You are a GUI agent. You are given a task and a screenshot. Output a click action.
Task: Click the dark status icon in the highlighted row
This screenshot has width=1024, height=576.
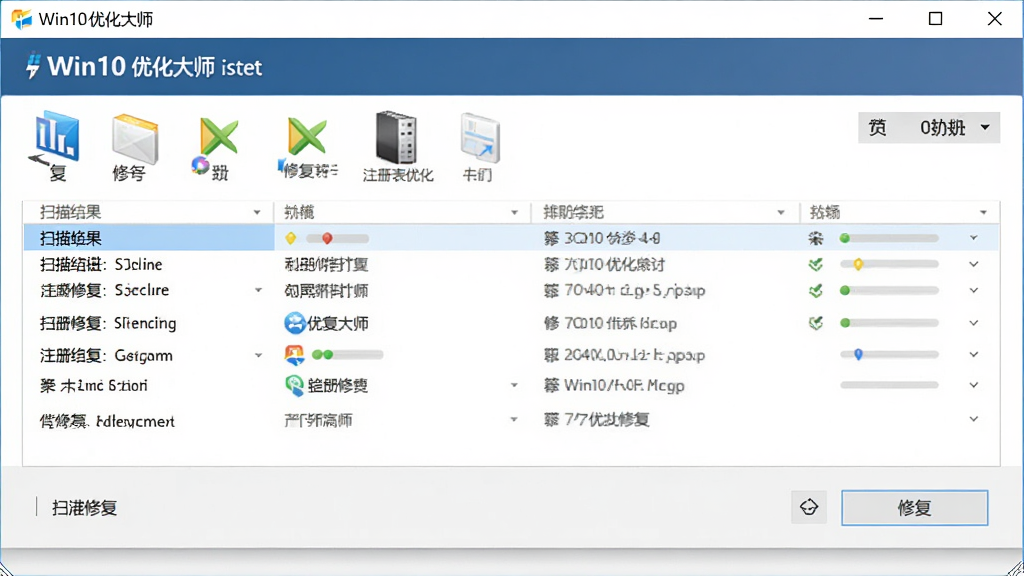[816, 238]
